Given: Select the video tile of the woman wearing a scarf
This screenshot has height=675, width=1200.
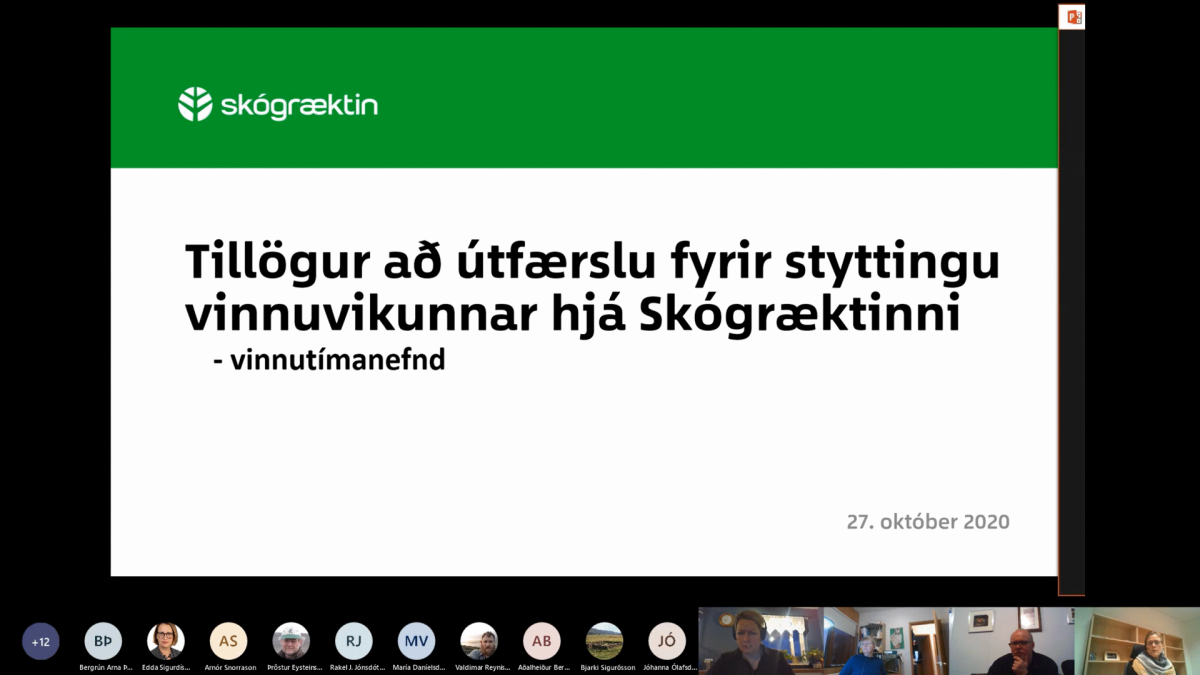Looking at the screenshot, I should pyautogui.click(x=1138, y=641).
